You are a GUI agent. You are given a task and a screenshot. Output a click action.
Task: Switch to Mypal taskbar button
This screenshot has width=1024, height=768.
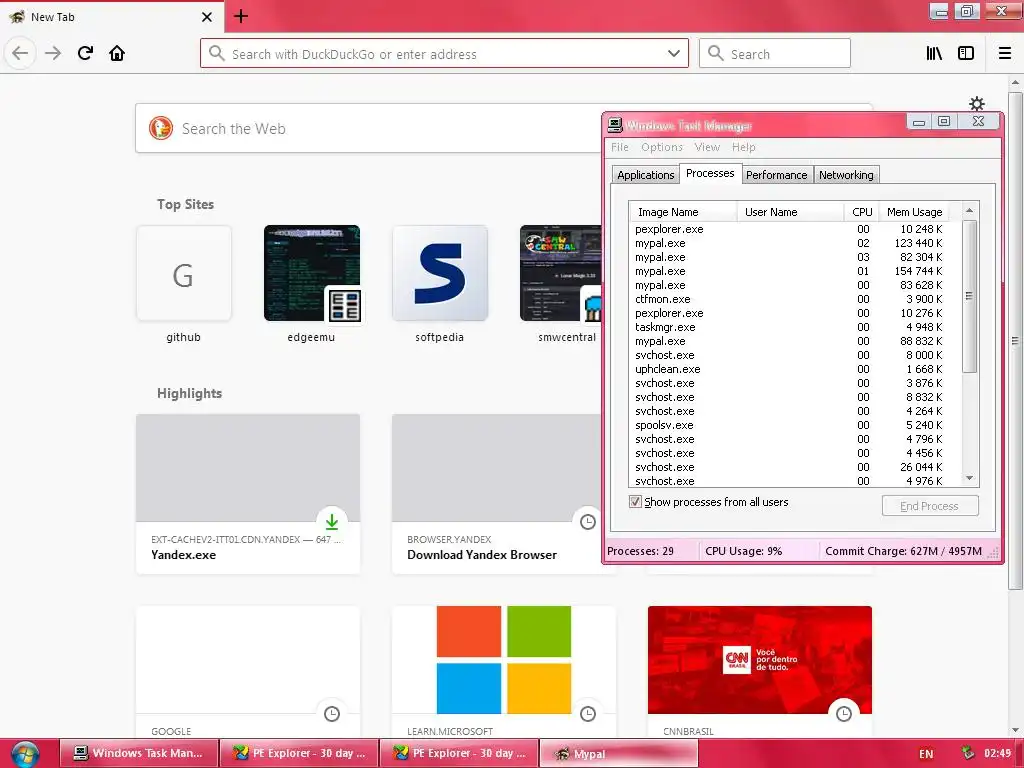click(x=618, y=753)
